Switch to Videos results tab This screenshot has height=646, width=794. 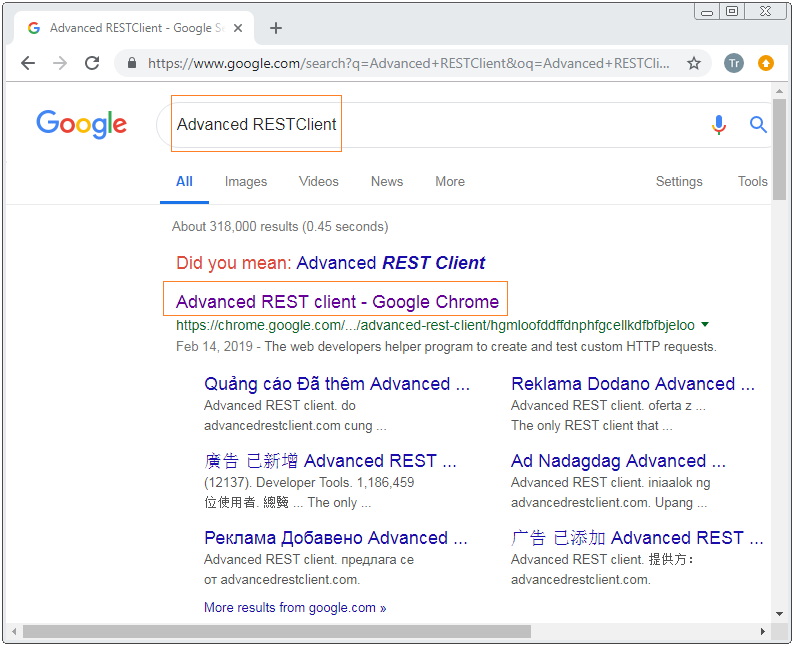point(319,182)
